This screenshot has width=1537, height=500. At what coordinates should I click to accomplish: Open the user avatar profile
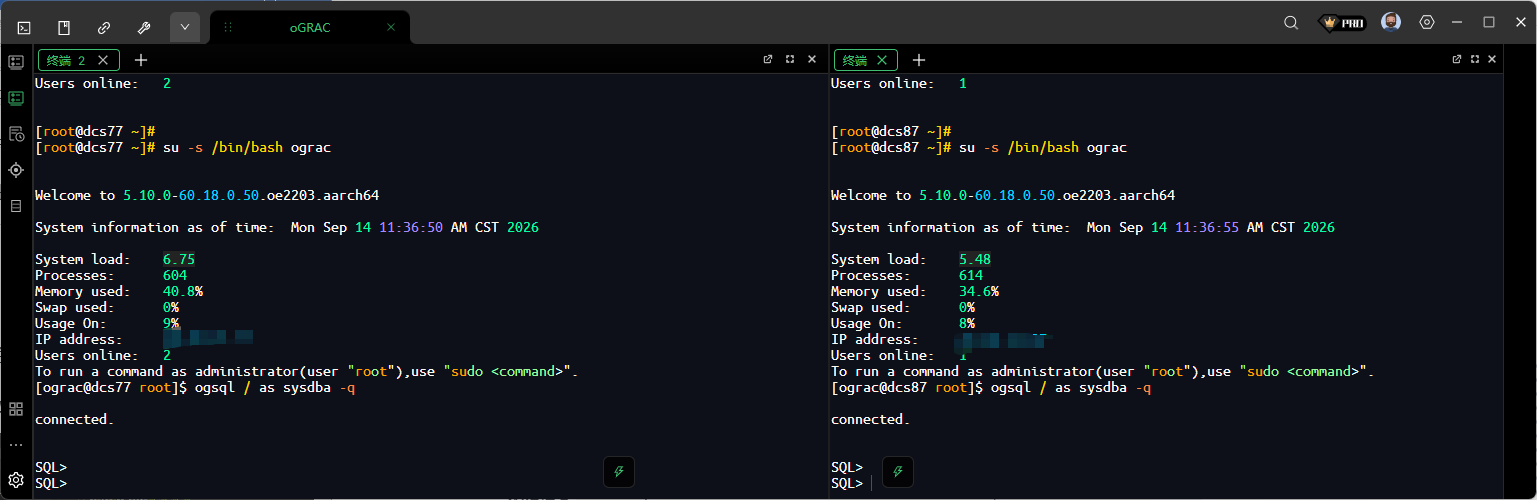(x=1391, y=22)
